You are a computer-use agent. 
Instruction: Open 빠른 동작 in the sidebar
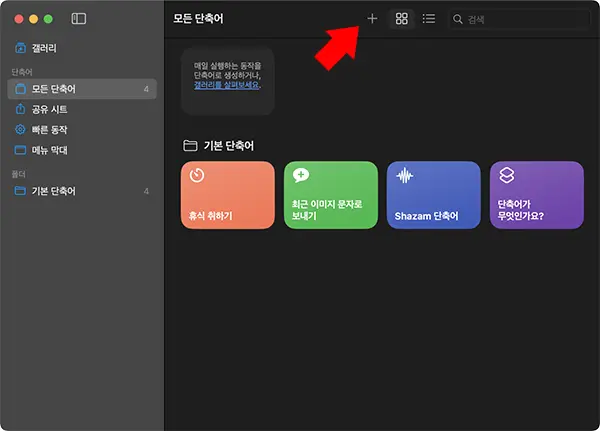[x=82, y=130]
